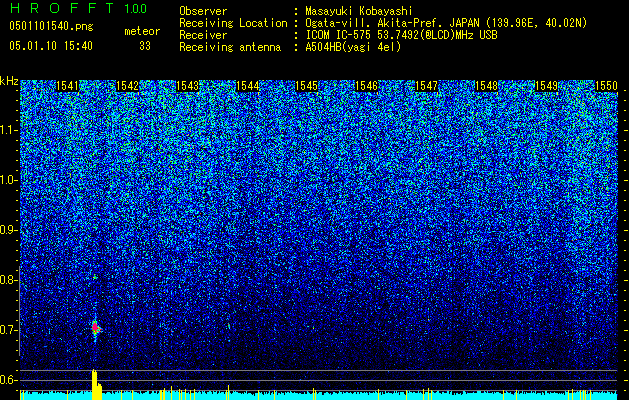Viewport: 629px width, 400px height.
Task: Click the Receiving Location label
Action: point(233,23)
